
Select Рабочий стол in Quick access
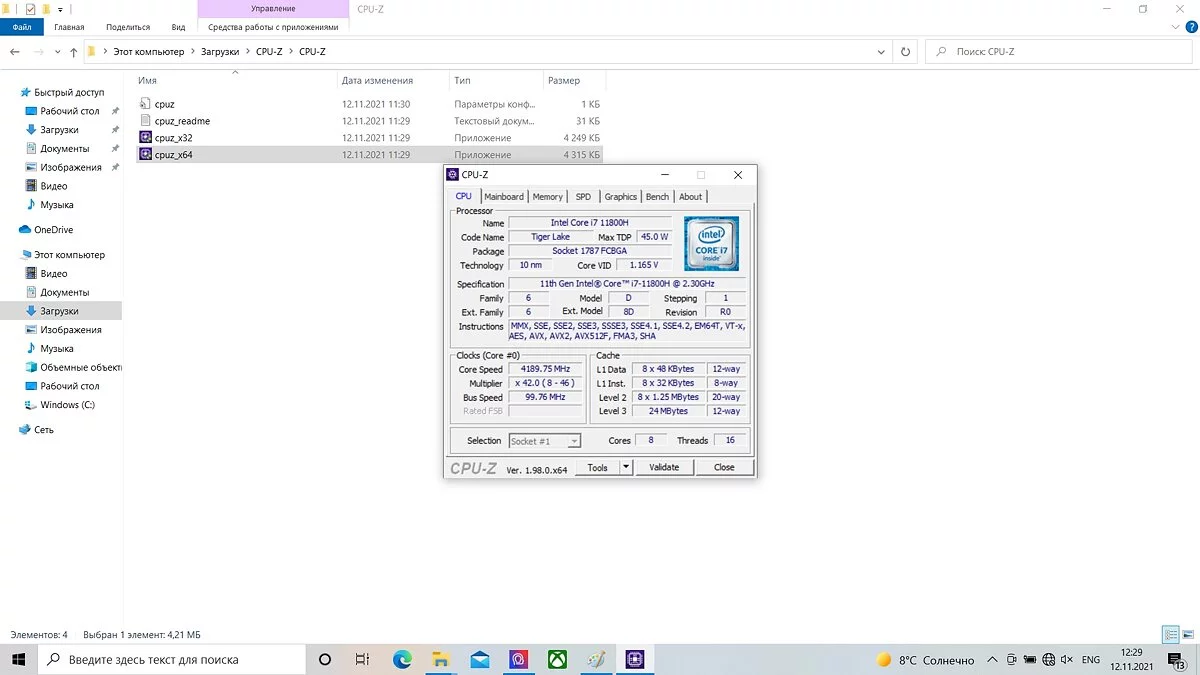point(70,111)
